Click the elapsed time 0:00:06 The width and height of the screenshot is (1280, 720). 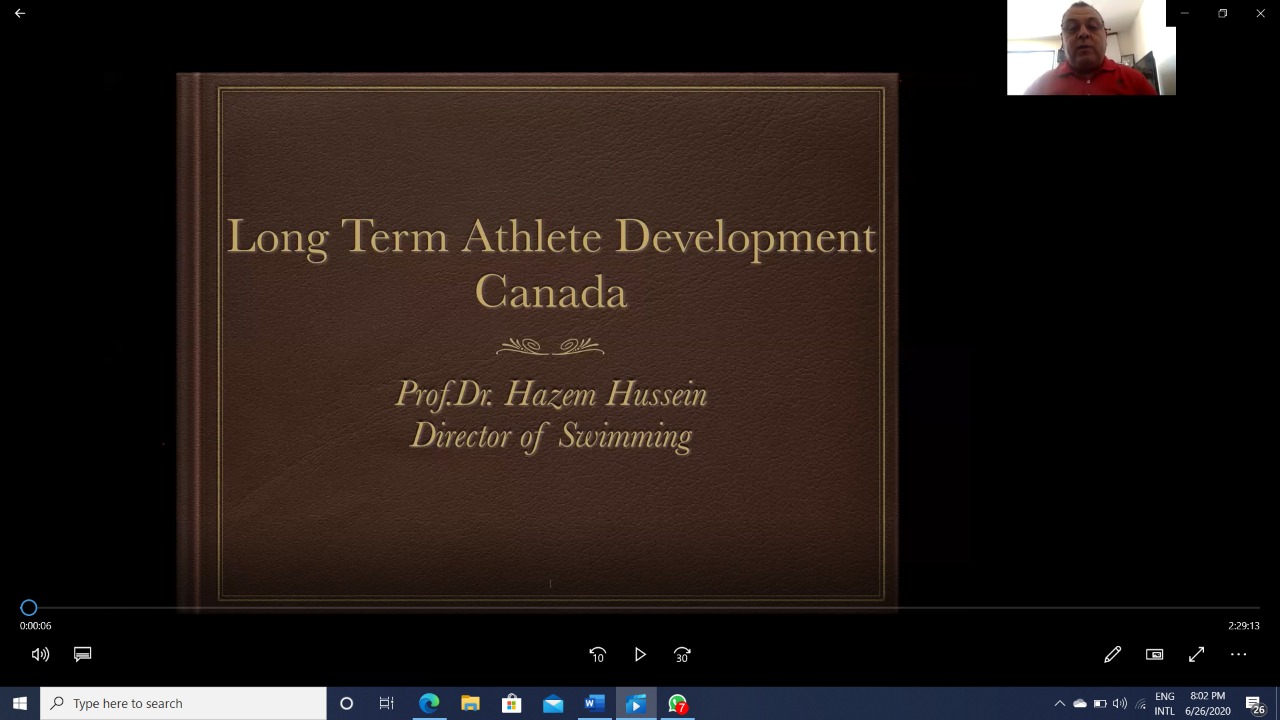coord(36,625)
